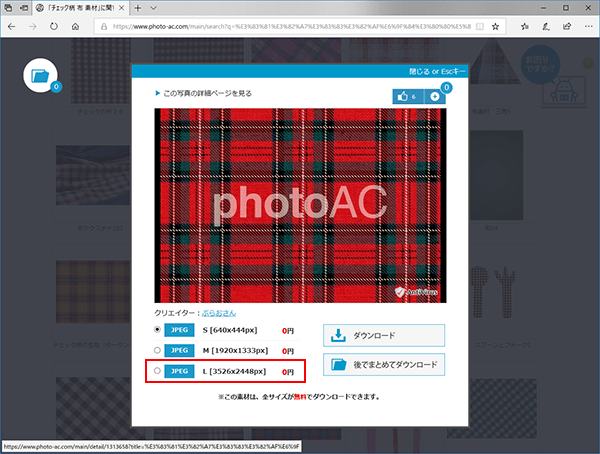This screenshot has width=600, height=454.
Task: Click the browser Back arrow
Action: [x=11, y=26]
